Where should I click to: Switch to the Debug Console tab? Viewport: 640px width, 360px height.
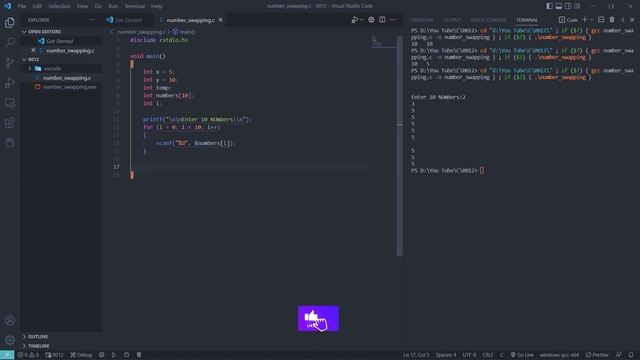click(x=488, y=20)
